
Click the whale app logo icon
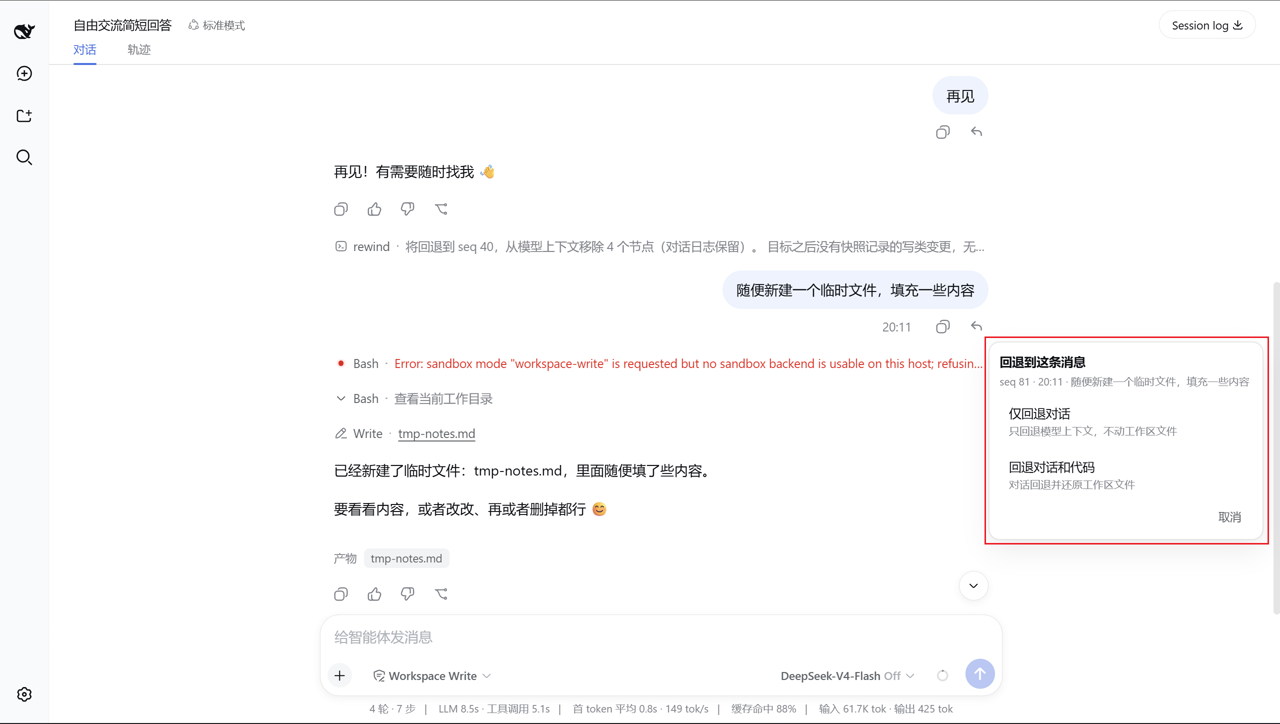(24, 31)
